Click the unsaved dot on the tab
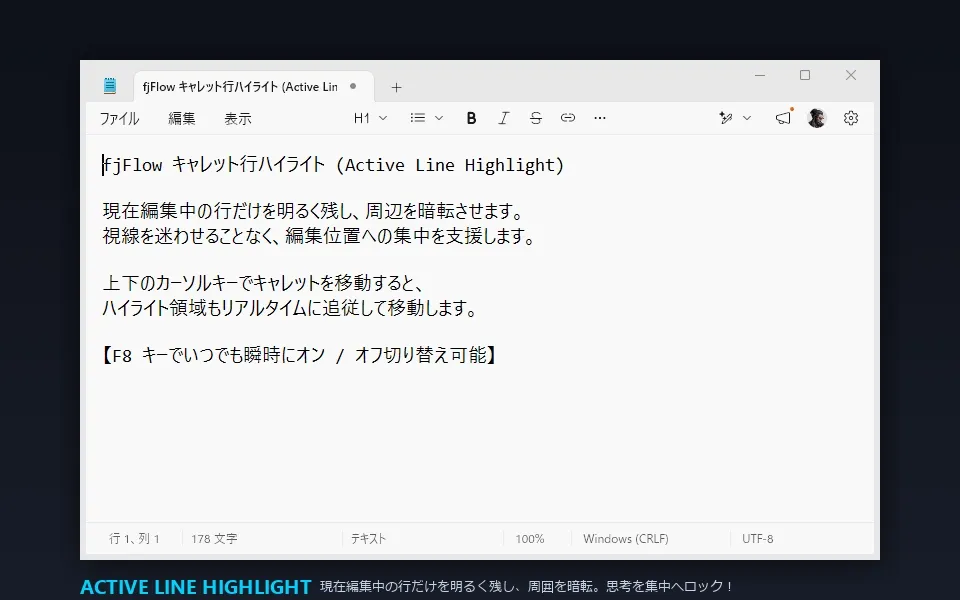 (x=353, y=86)
